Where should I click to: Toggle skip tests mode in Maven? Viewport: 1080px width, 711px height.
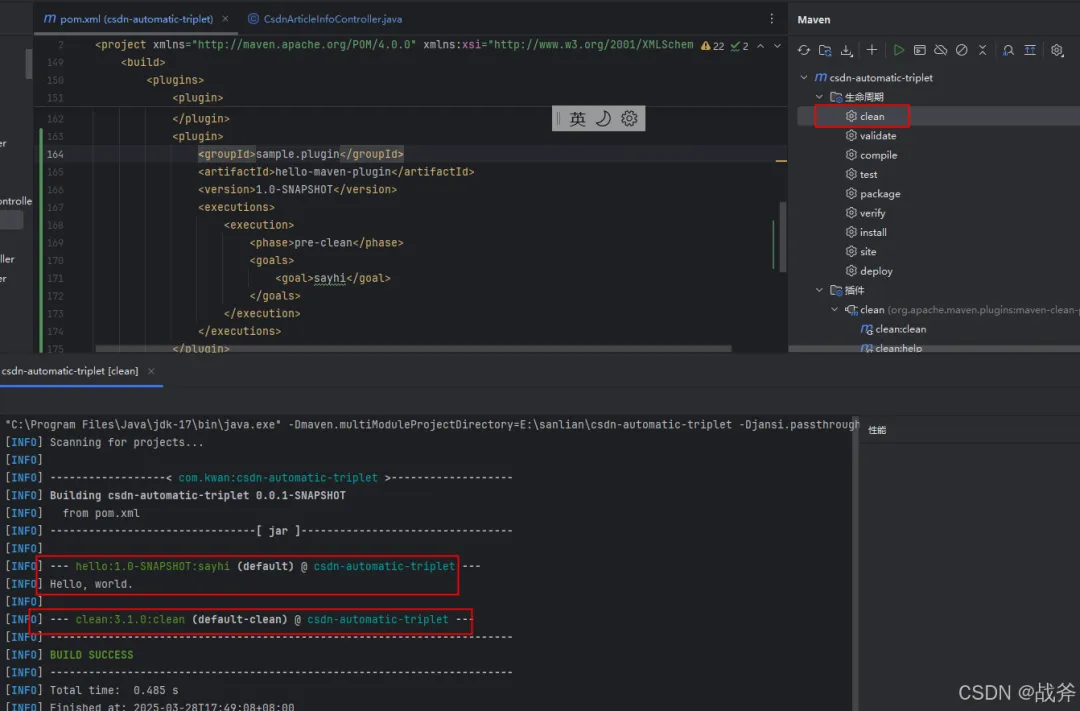962,50
